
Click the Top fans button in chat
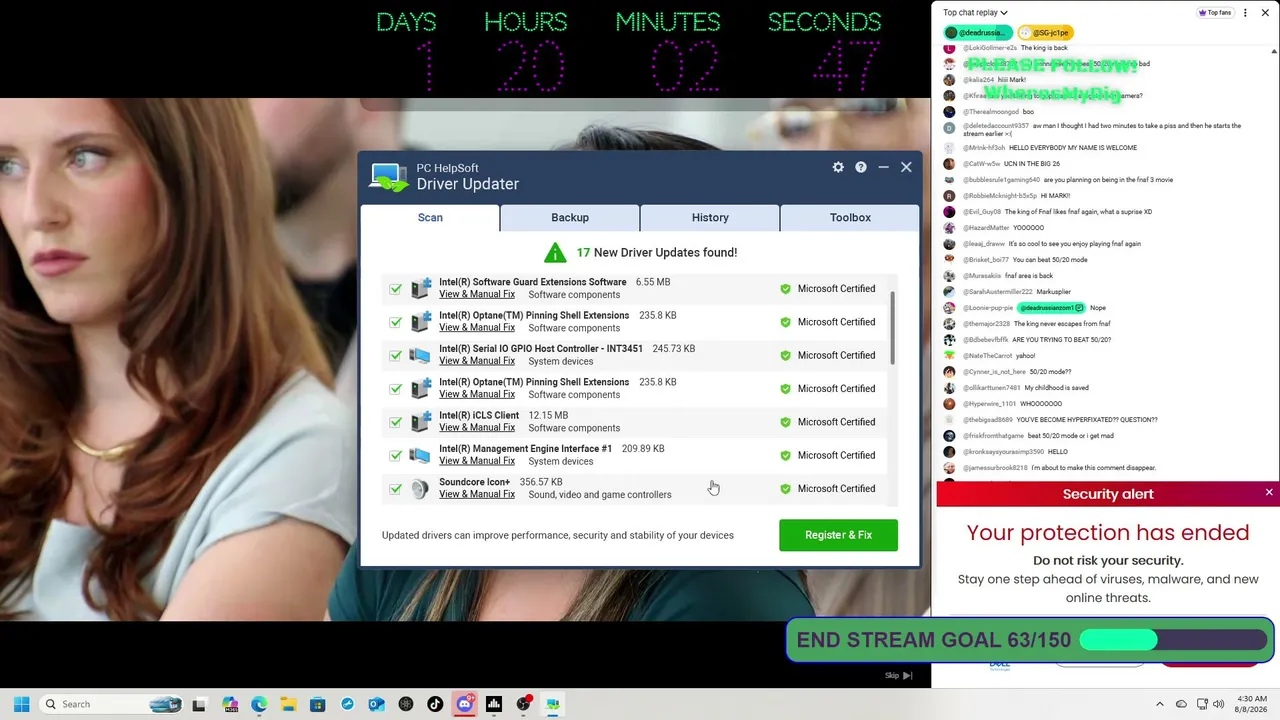pyautogui.click(x=1215, y=13)
